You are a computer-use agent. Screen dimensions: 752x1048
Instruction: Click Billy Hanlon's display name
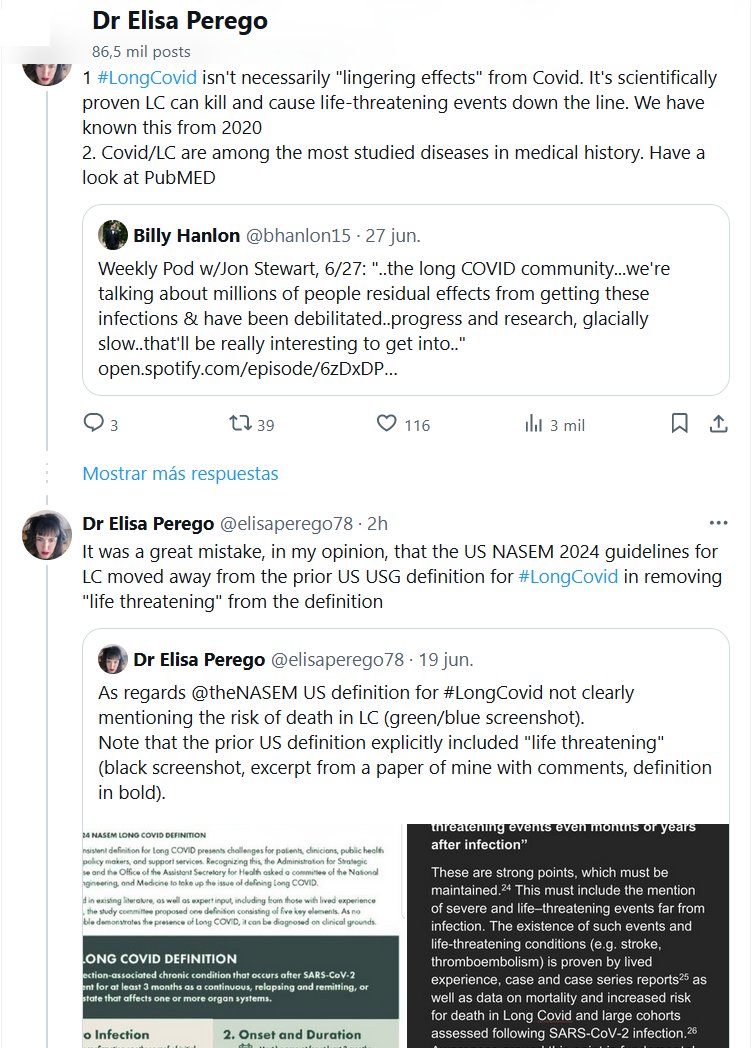[186, 236]
